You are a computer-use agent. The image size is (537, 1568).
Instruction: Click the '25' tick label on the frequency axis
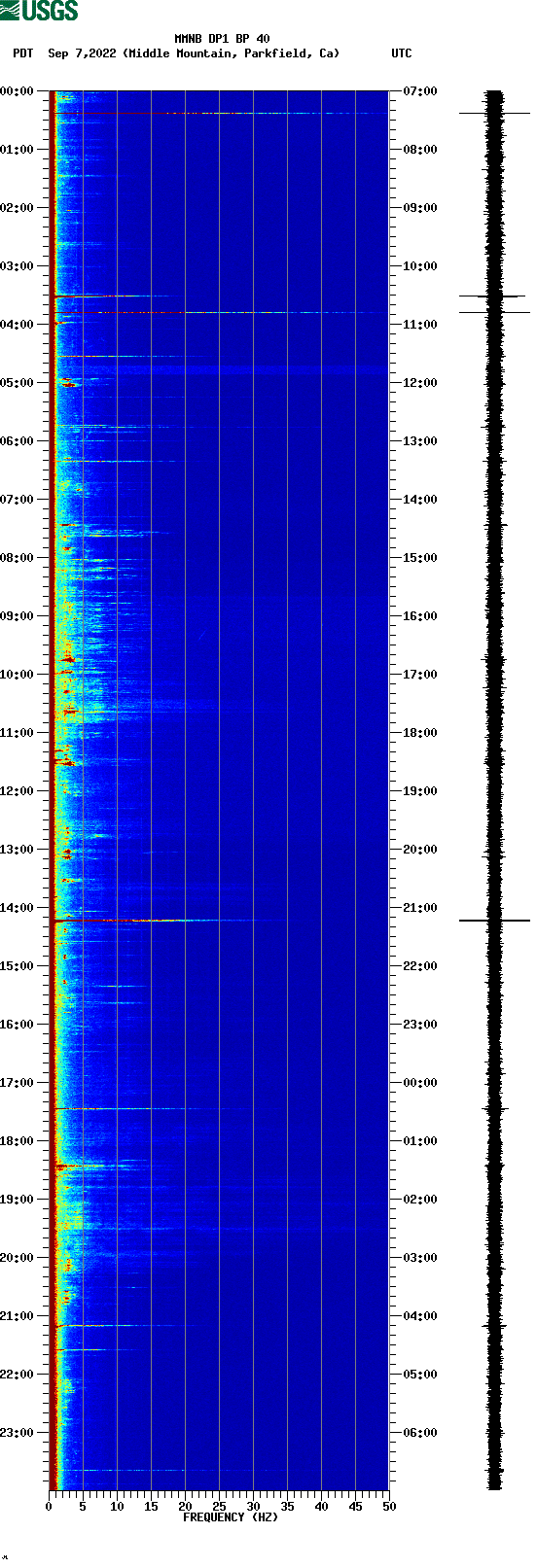[x=219, y=1507]
